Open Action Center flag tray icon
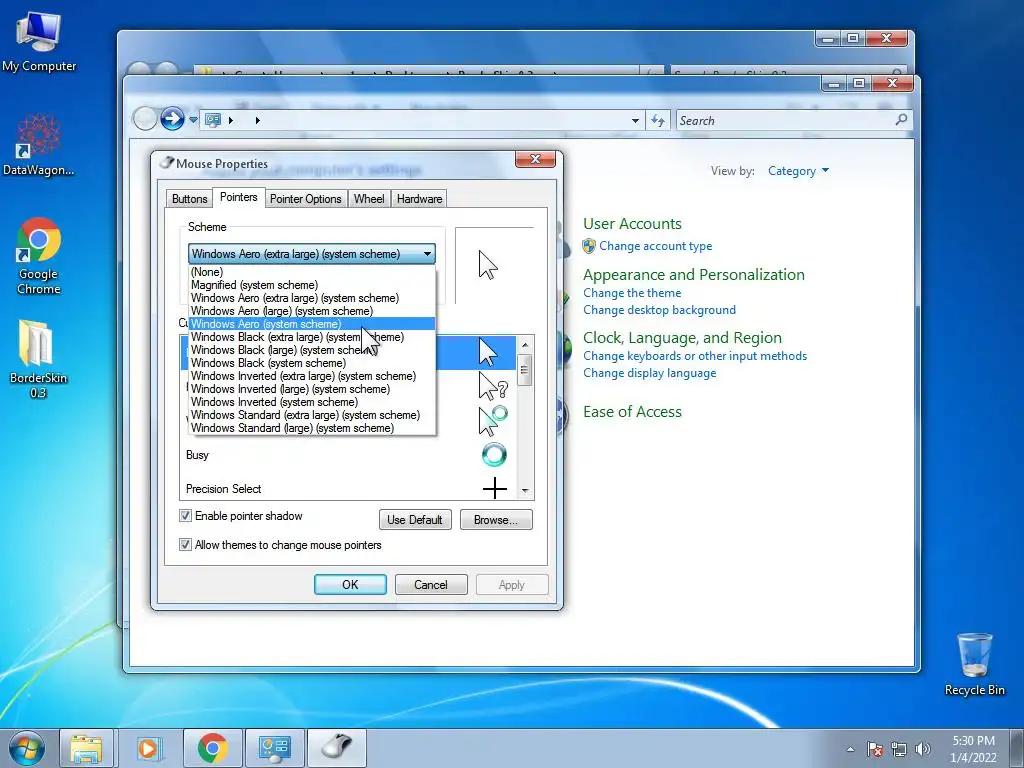This screenshot has width=1024, height=768. pyautogui.click(x=875, y=750)
